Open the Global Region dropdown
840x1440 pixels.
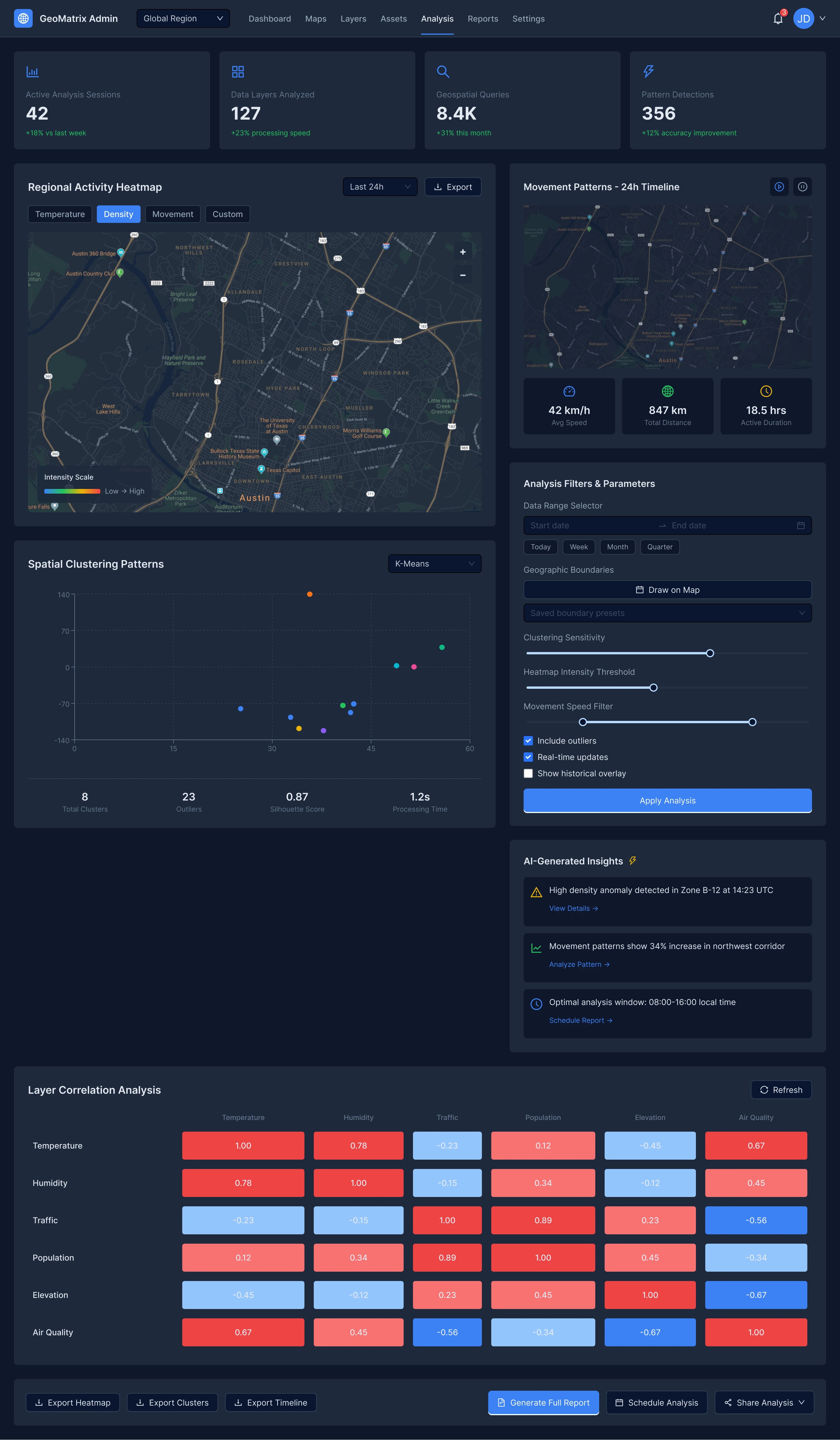(x=183, y=18)
